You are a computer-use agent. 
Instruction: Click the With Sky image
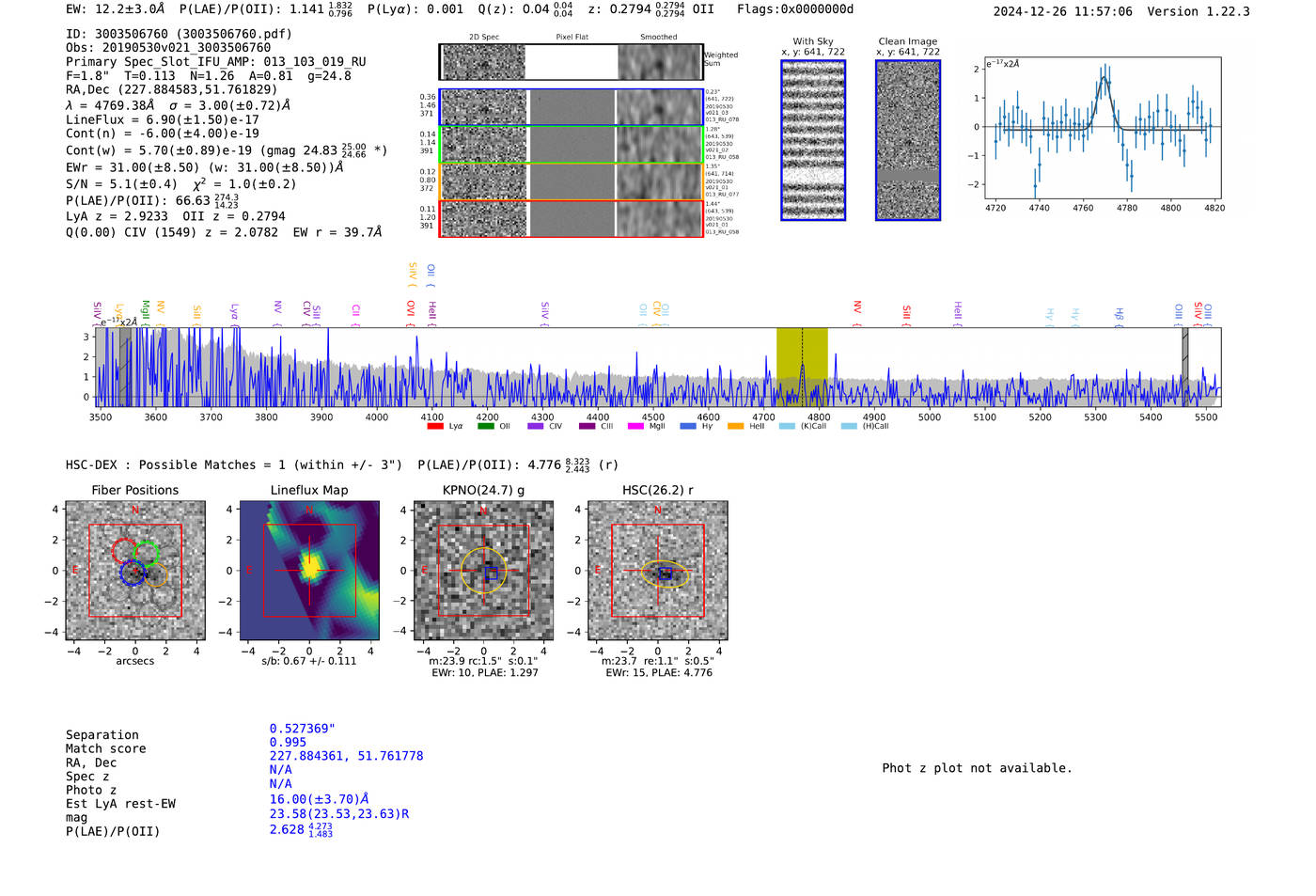point(813,140)
